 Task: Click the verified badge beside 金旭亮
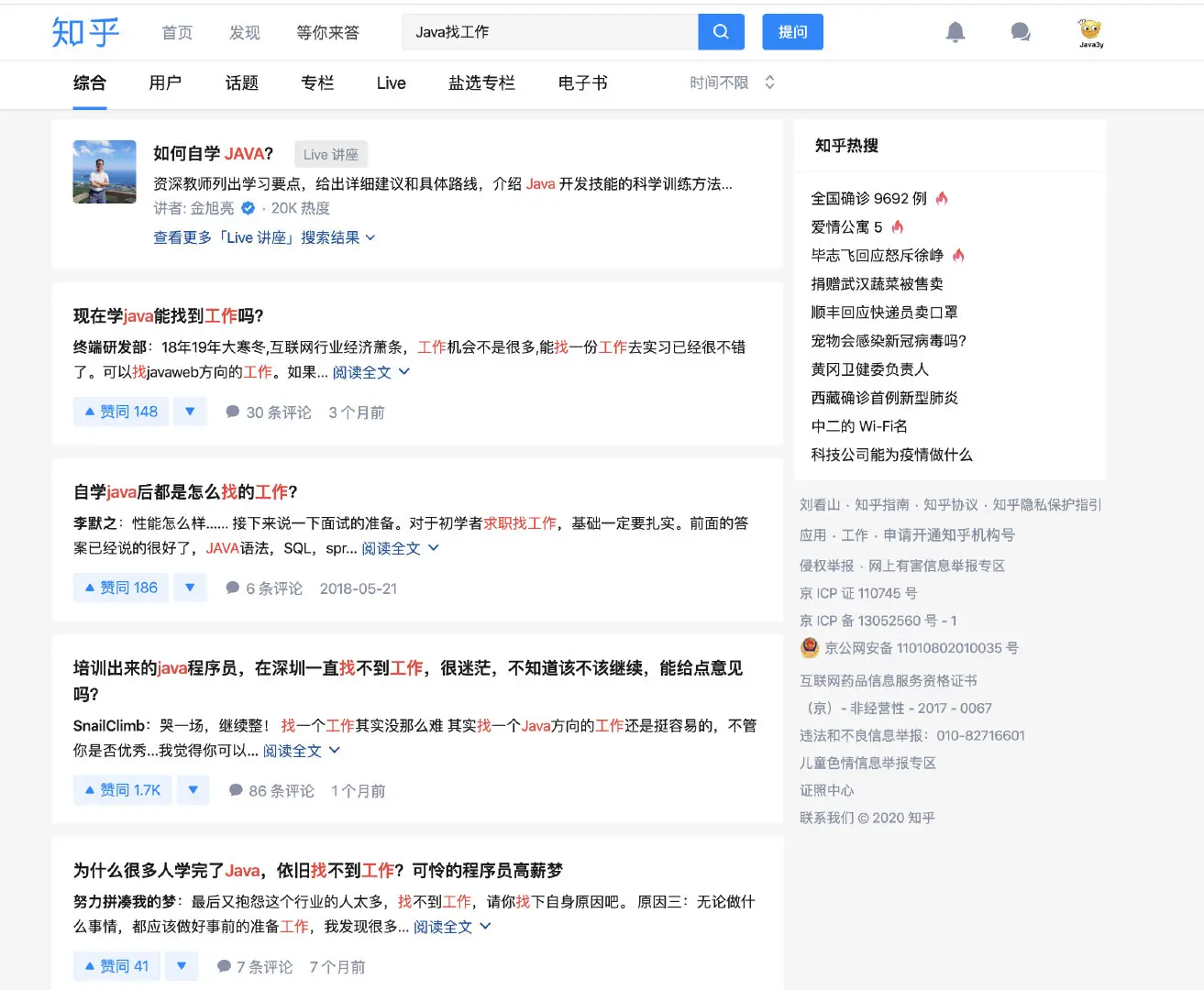click(248, 208)
